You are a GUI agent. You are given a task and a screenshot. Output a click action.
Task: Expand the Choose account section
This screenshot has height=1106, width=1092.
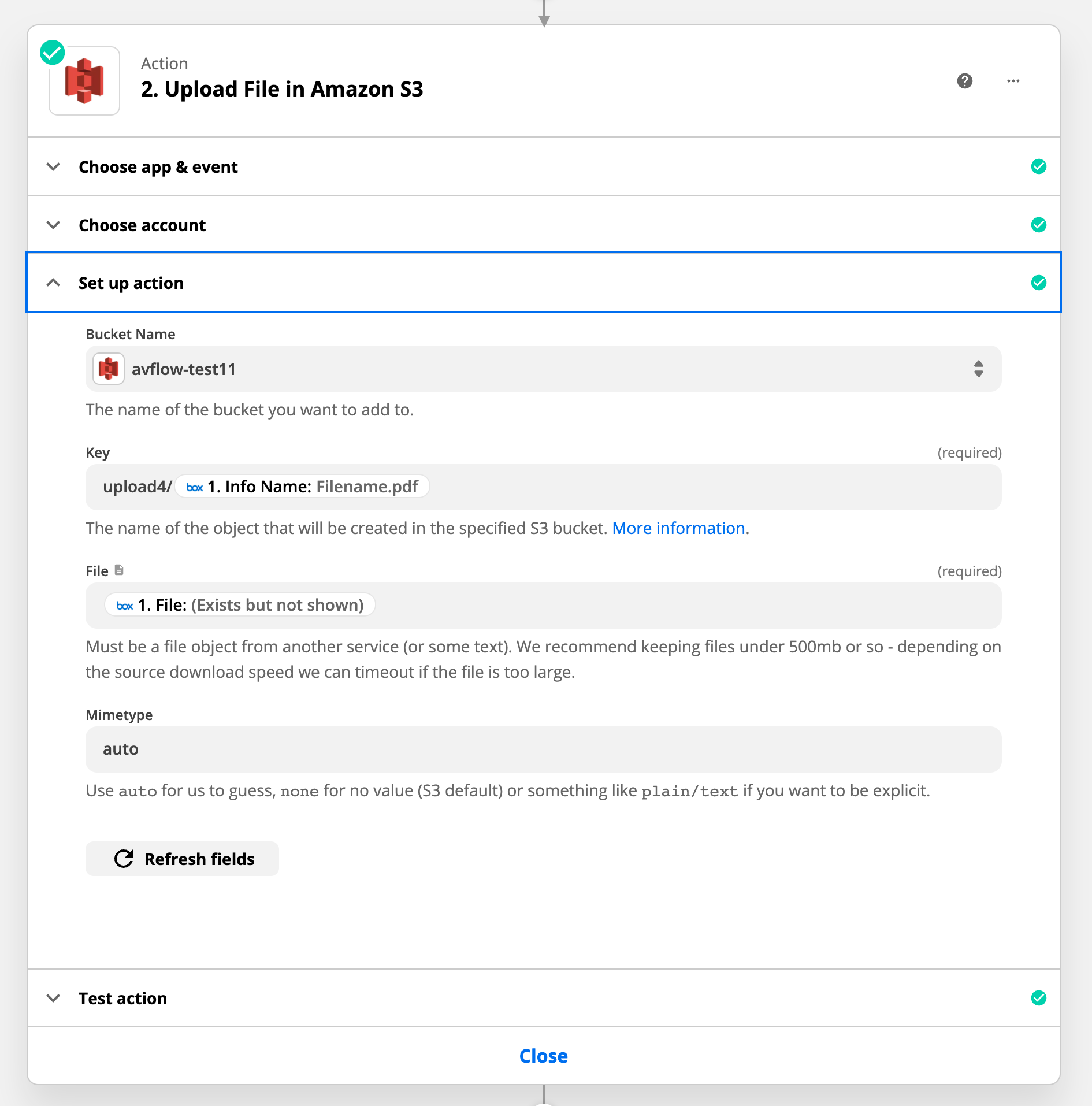coord(142,225)
